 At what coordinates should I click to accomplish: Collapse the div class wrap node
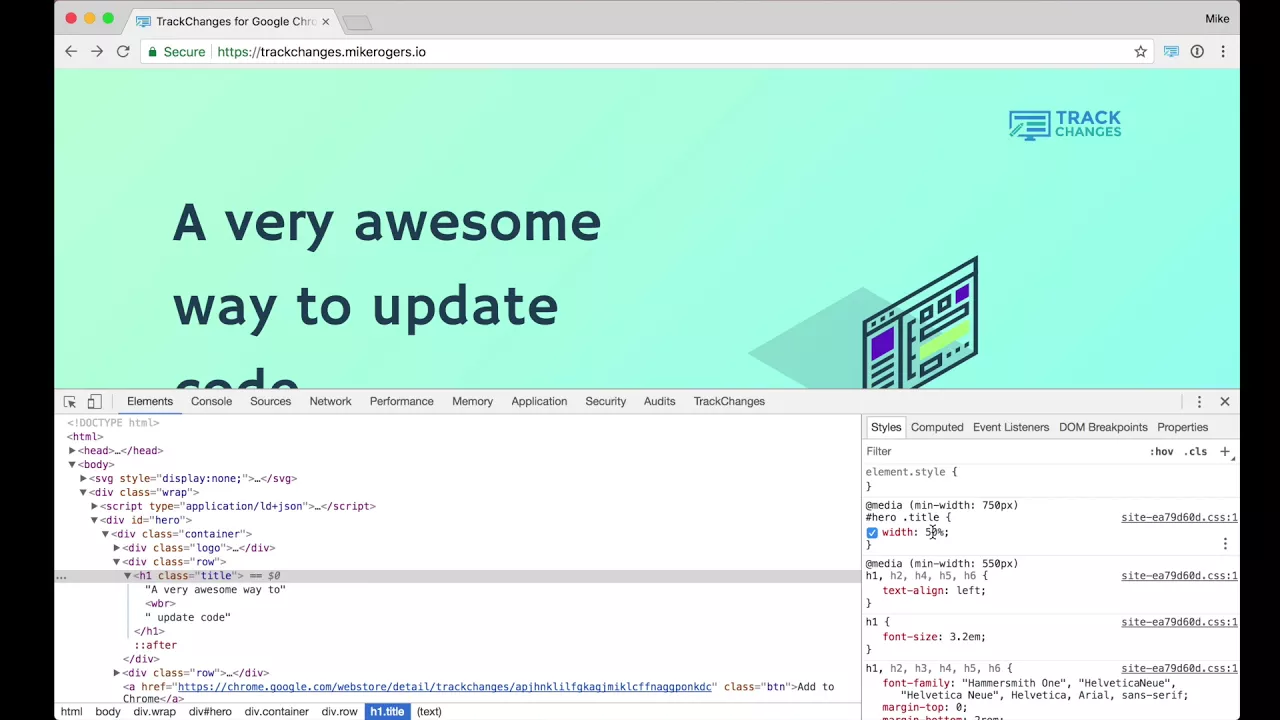pyautogui.click(x=83, y=493)
